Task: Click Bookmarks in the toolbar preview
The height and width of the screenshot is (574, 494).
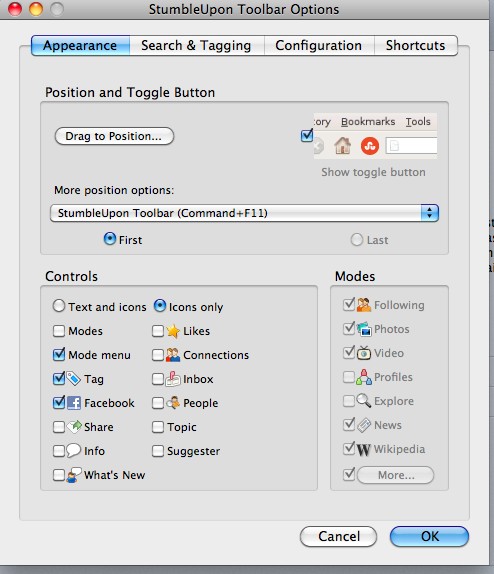Action: (x=368, y=122)
